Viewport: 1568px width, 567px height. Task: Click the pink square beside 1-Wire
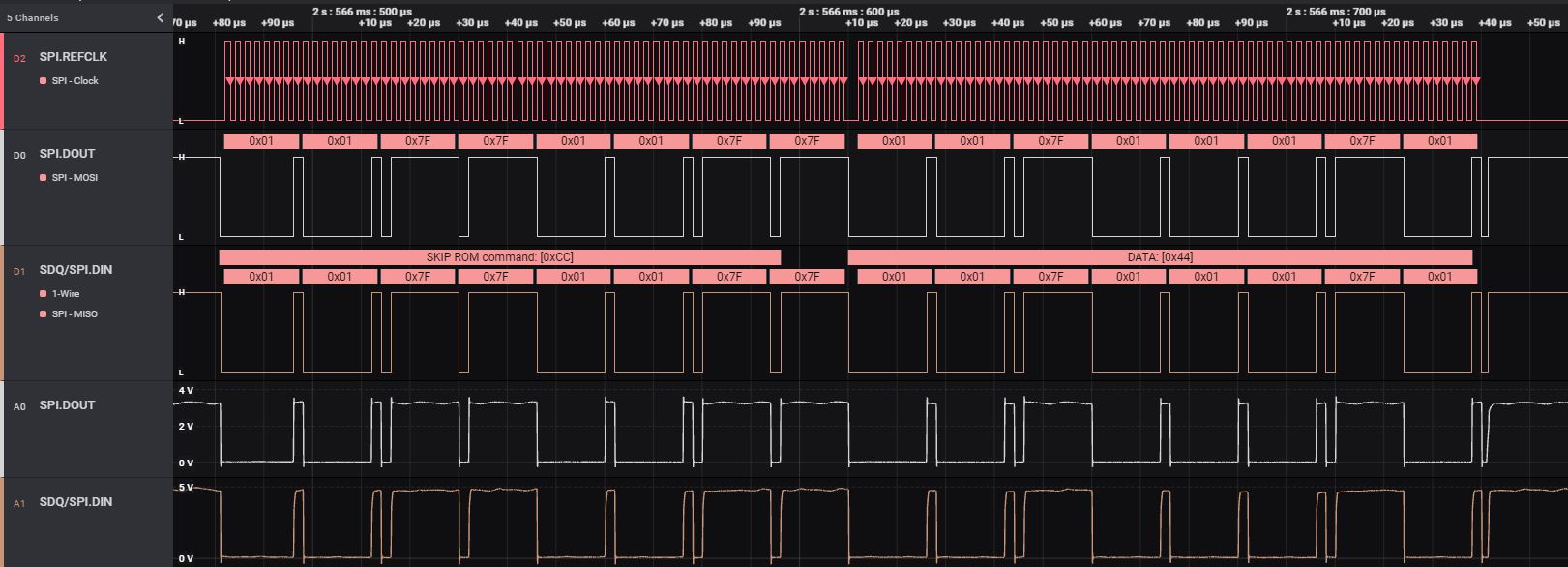click(x=44, y=294)
